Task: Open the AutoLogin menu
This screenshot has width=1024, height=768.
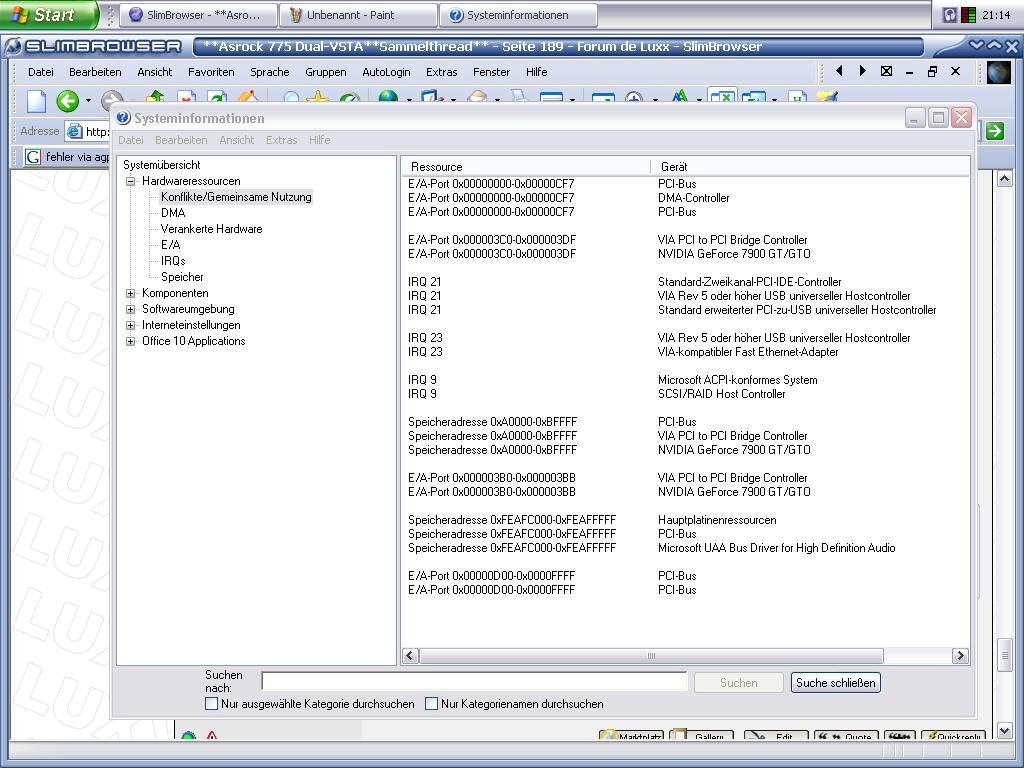Action: (386, 72)
